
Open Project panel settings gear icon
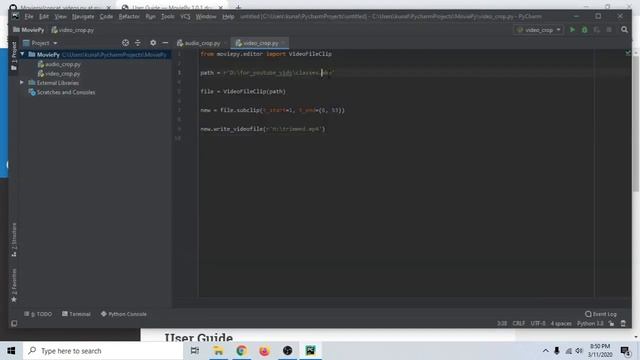pyautogui.click(x=153, y=43)
